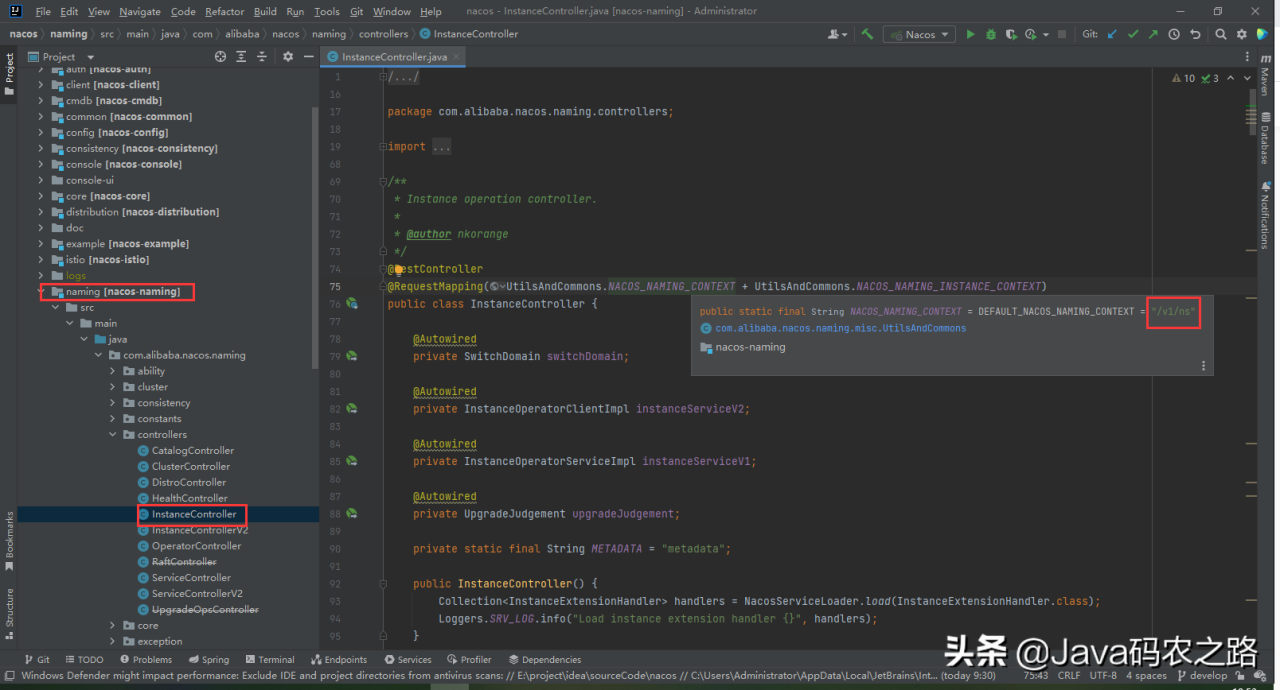Click Git Update Project blue arrow

1113,34
